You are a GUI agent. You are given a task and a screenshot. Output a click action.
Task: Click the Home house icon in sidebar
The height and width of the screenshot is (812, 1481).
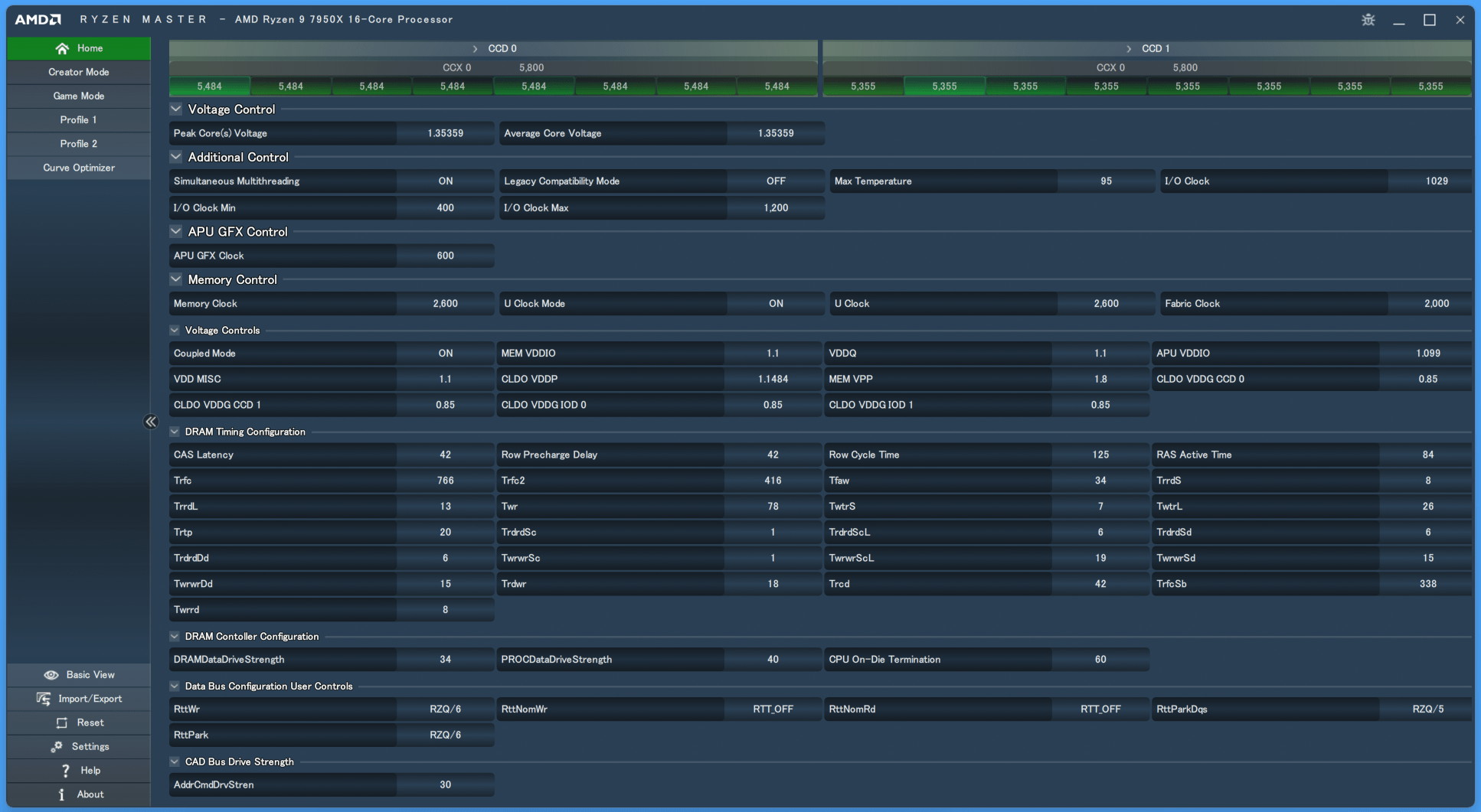[x=62, y=48]
